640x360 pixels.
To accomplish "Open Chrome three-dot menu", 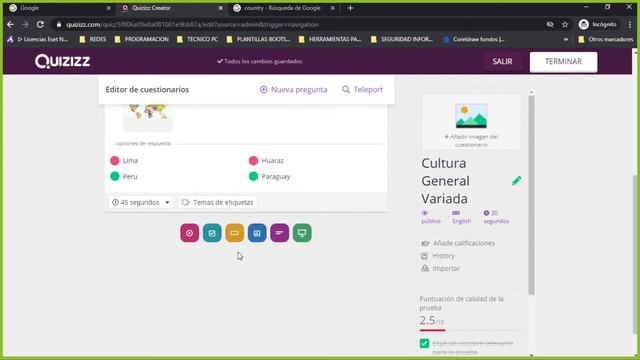I will point(630,24).
